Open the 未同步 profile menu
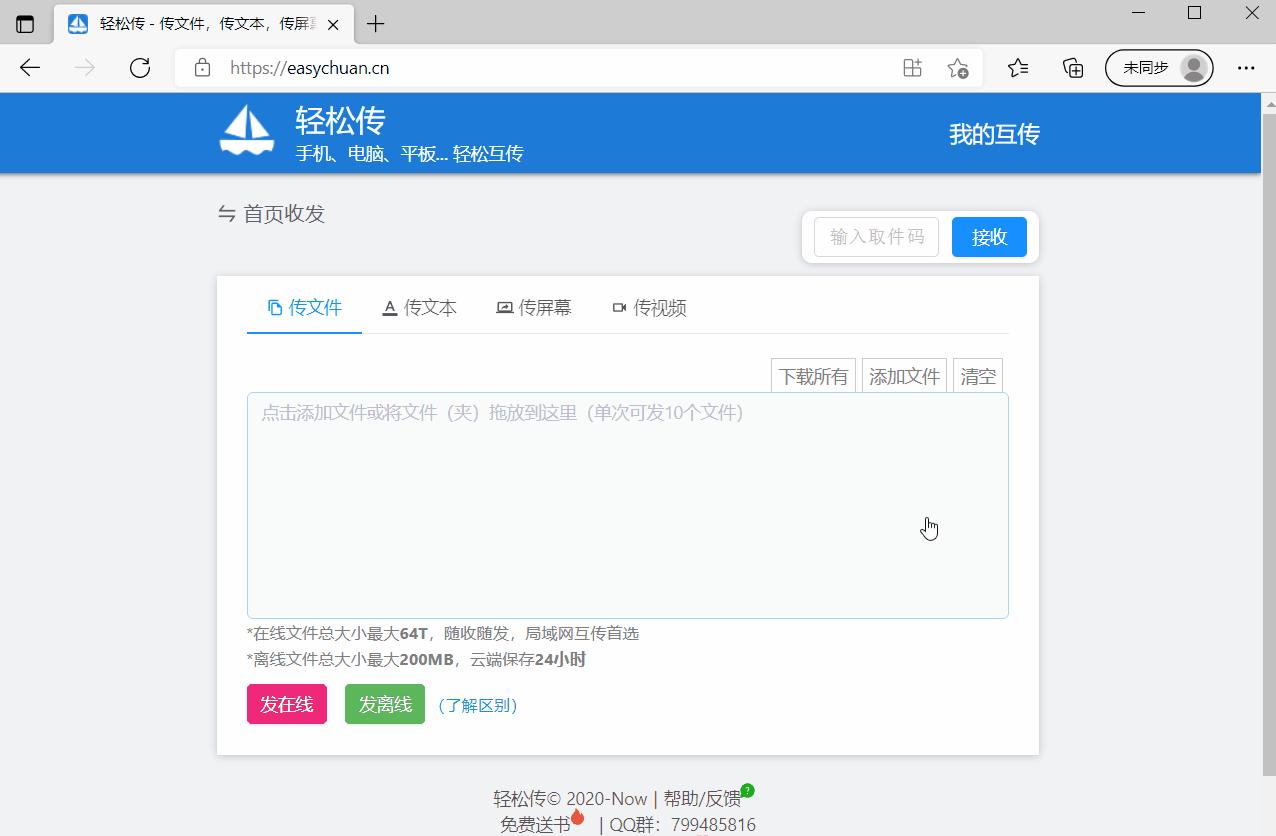Image resolution: width=1276 pixels, height=836 pixels. [x=1159, y=68]
